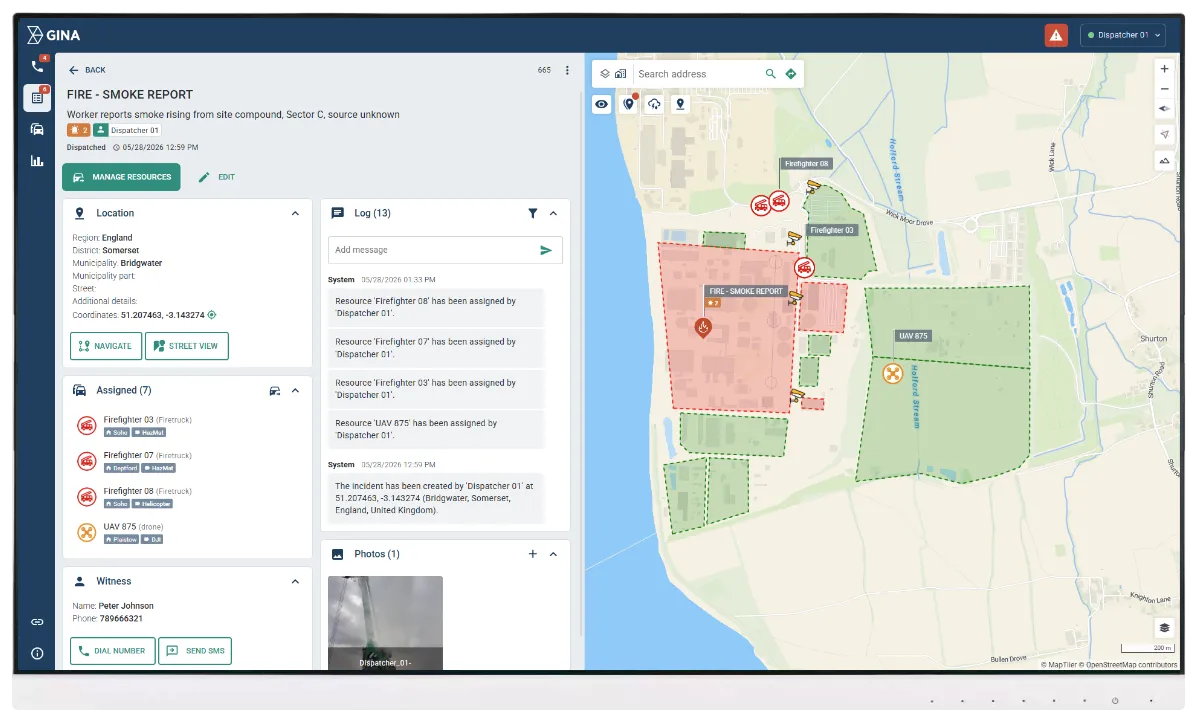Open the incidents list sidebar icon
The height and width of the screenshot is (718, 1200).
tap(37, 98)
